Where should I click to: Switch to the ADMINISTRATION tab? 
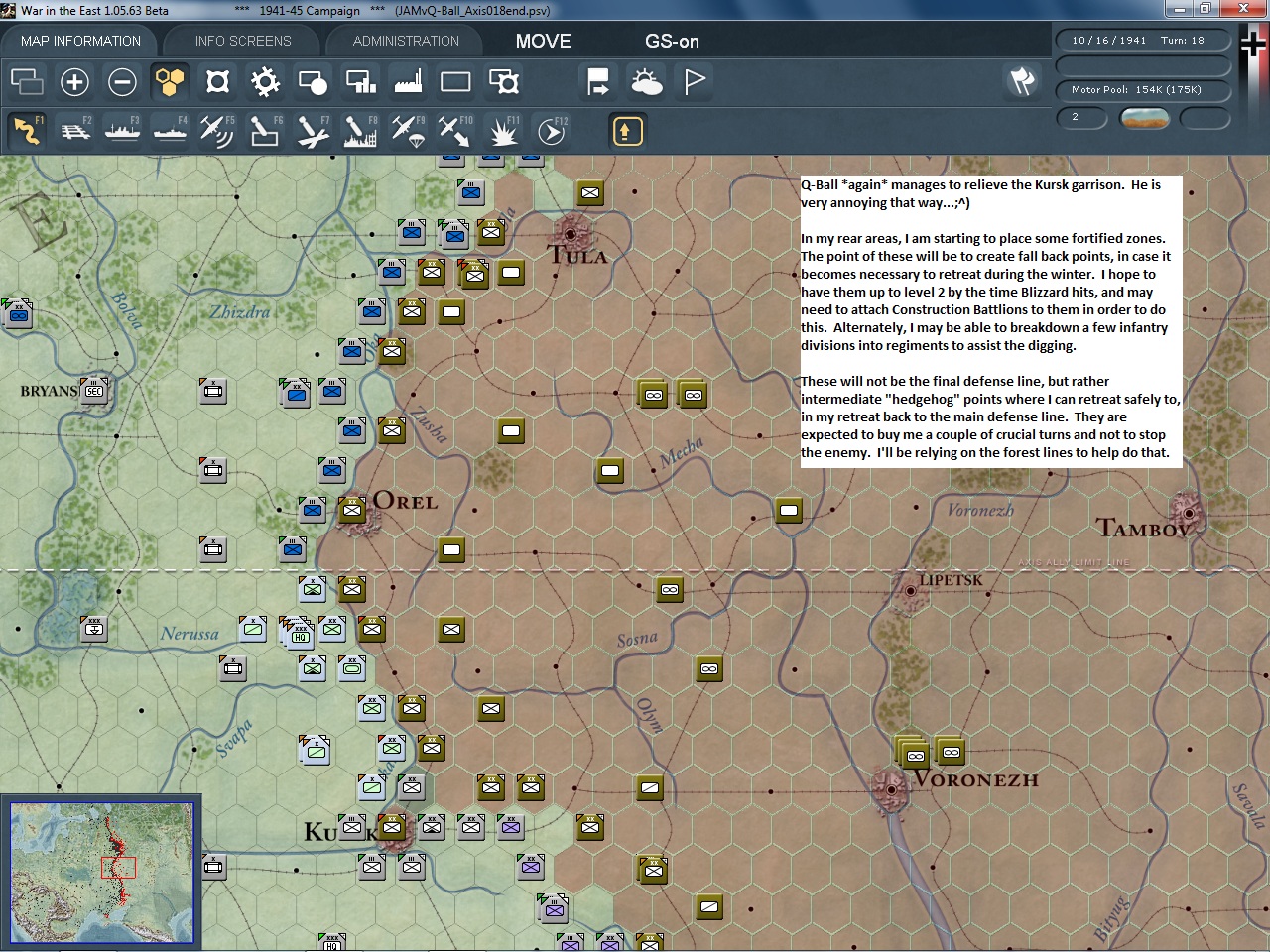(406, 41)
